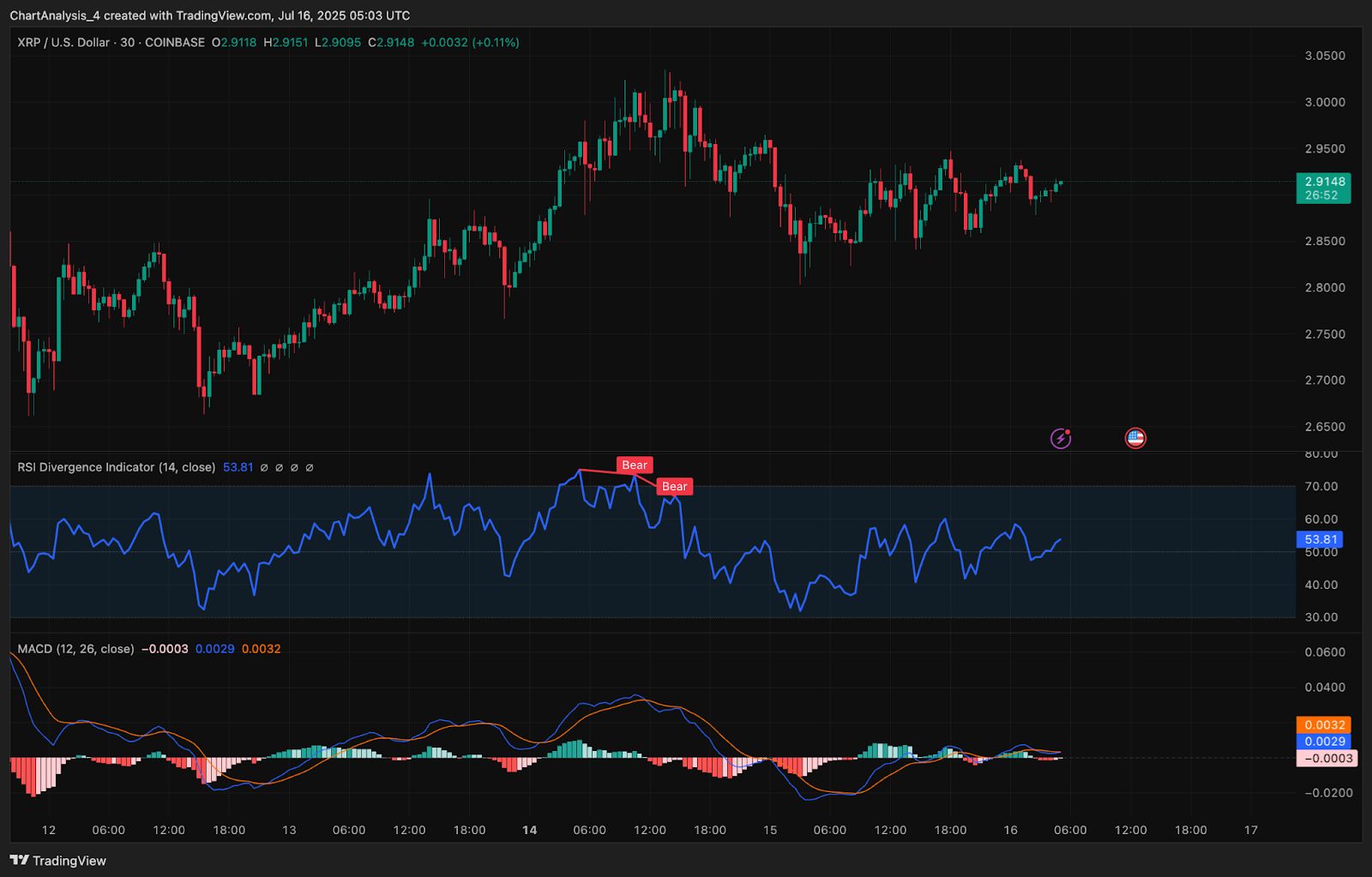The width and height of the screenshot is (1372, 877).
Task: Select the lower red Bear divergence label
Action: (x=675, y=486)
